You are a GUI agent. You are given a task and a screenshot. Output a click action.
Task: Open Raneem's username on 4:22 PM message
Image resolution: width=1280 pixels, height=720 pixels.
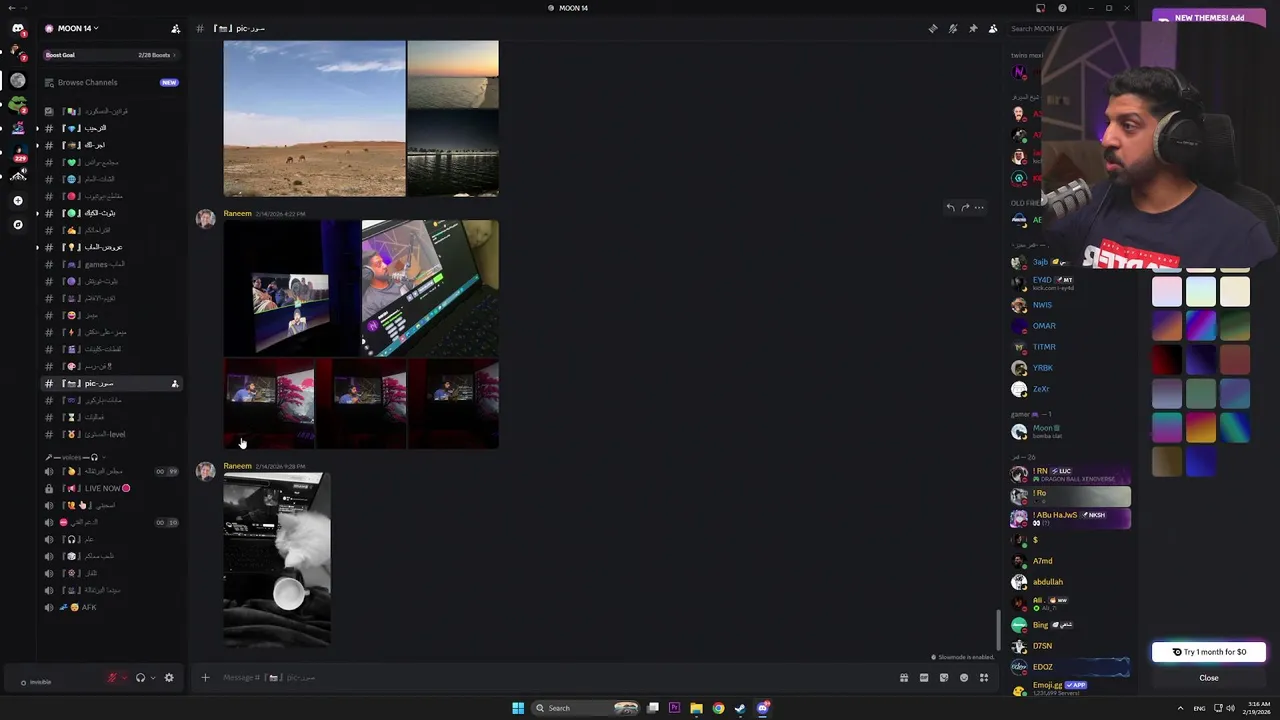point(237,213)
